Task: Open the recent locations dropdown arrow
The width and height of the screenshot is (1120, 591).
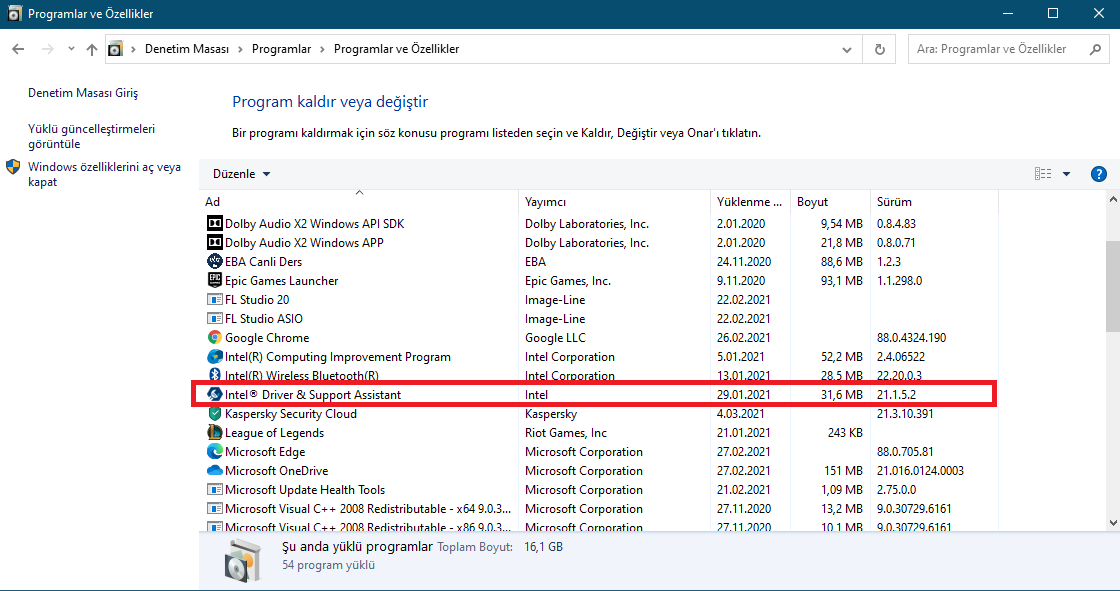Action: (71, 49)
